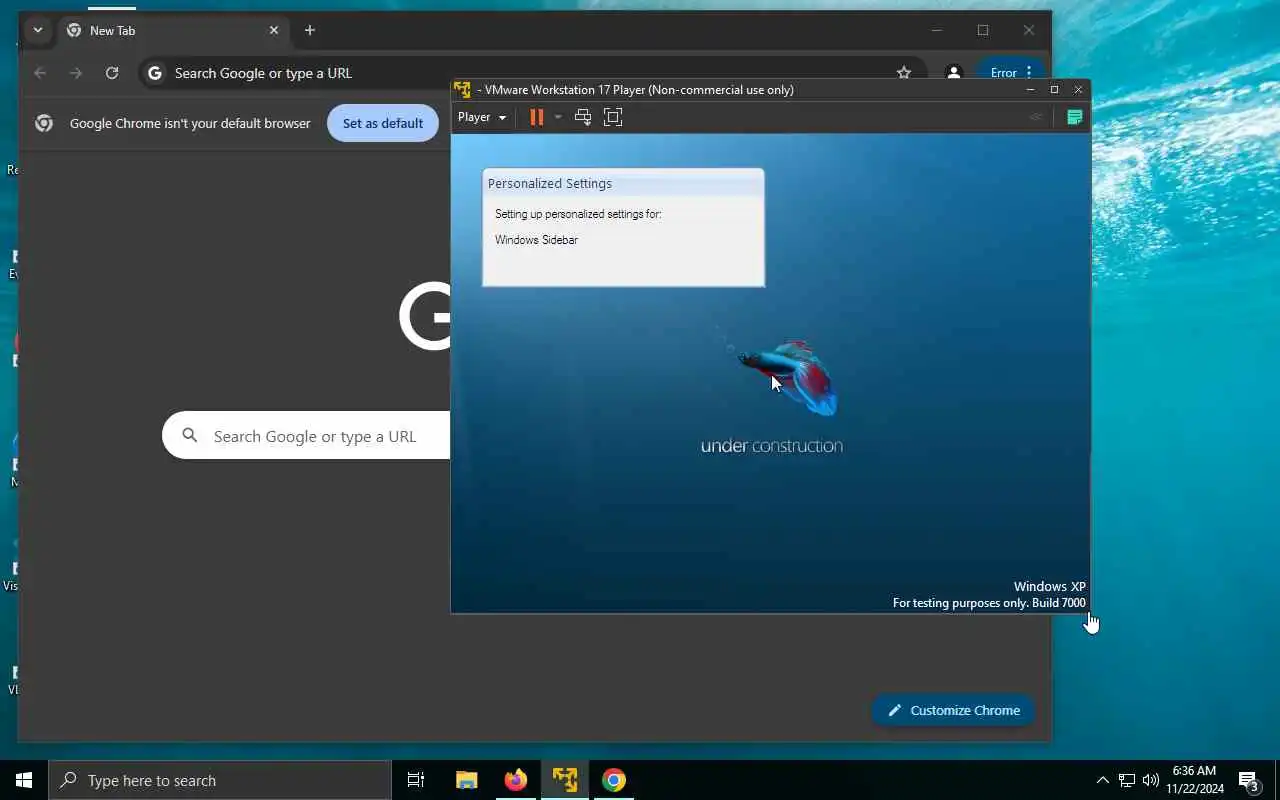Image resolution: width=1280 pixels, height=800 pixels.
Task: Expand the power options arrow beside pause
Action: [x=558, y=117]
